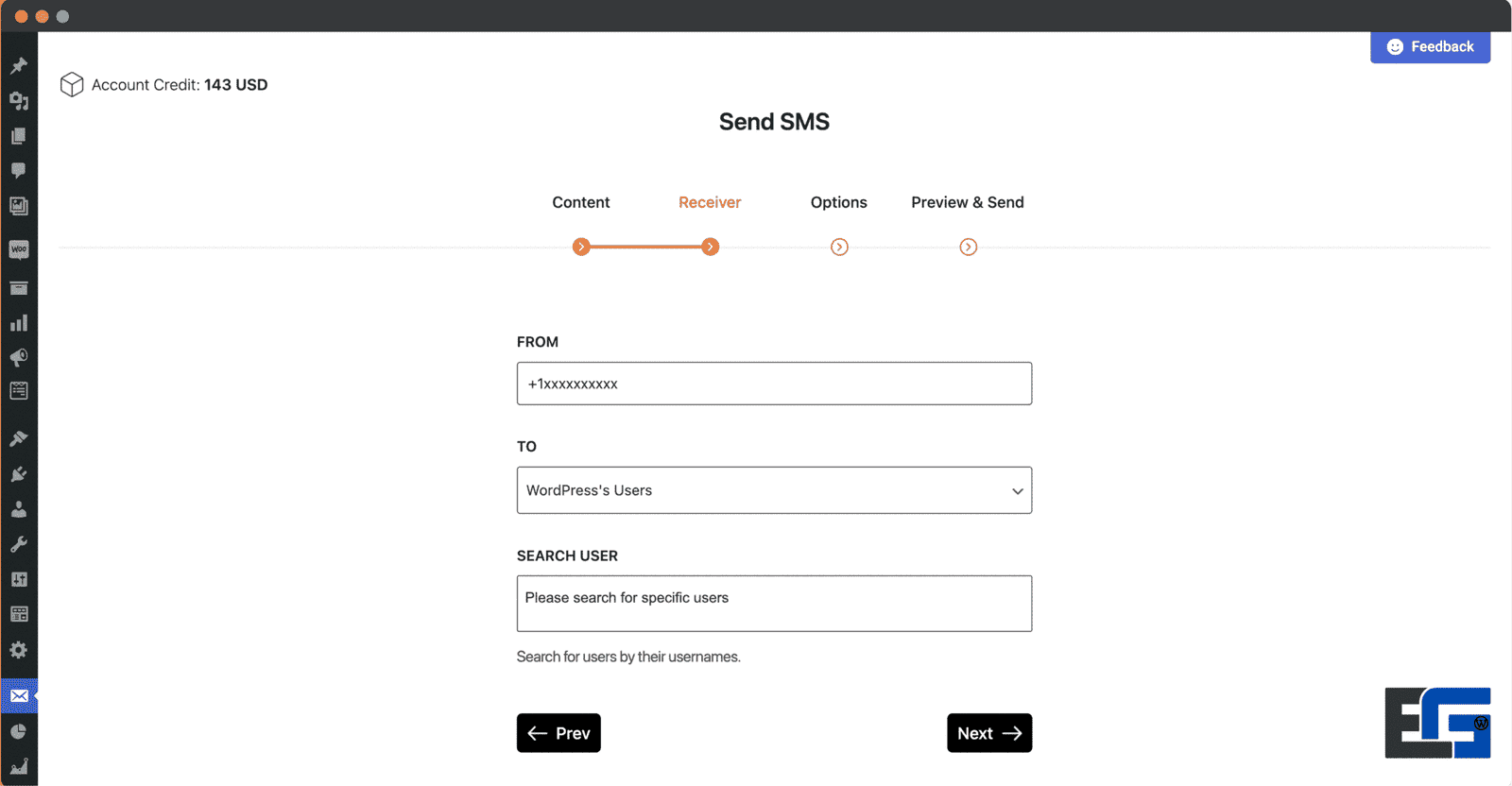Open Comments speech bubble icon
This screenshot has width=1512, height=786.
click(x=19, y=171)
